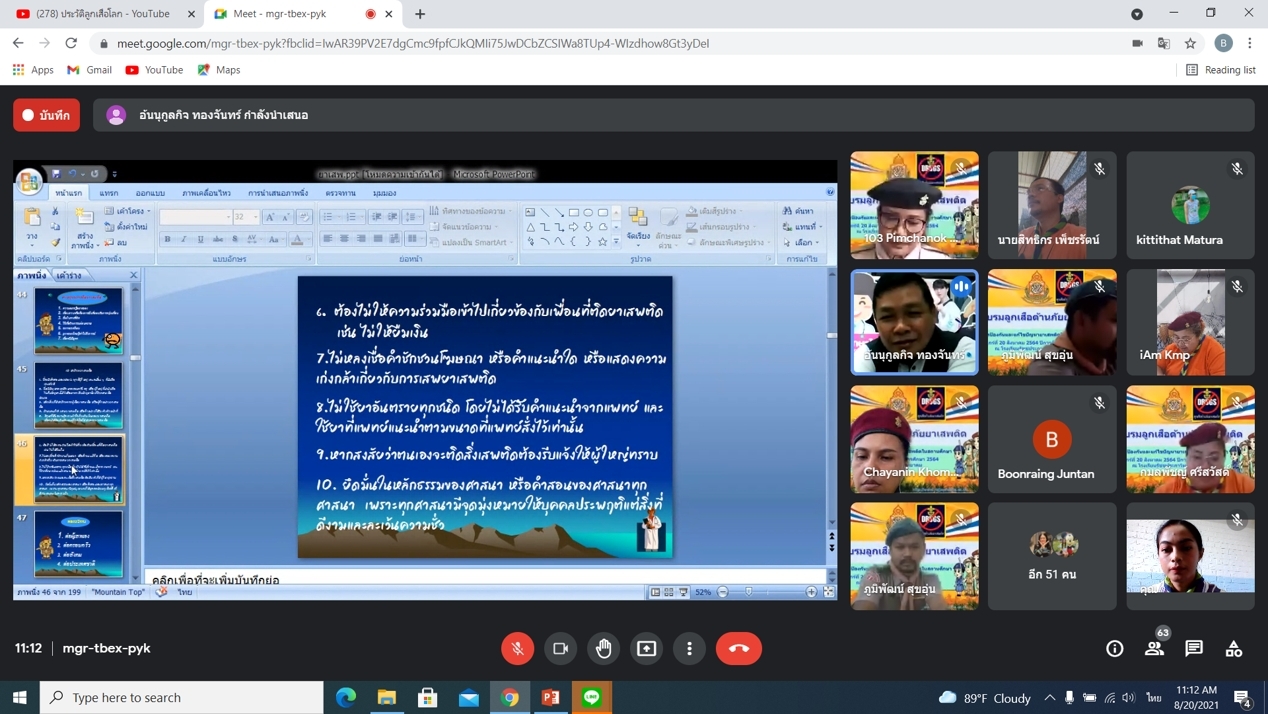Raise hand in the meeting

point(604,648)
